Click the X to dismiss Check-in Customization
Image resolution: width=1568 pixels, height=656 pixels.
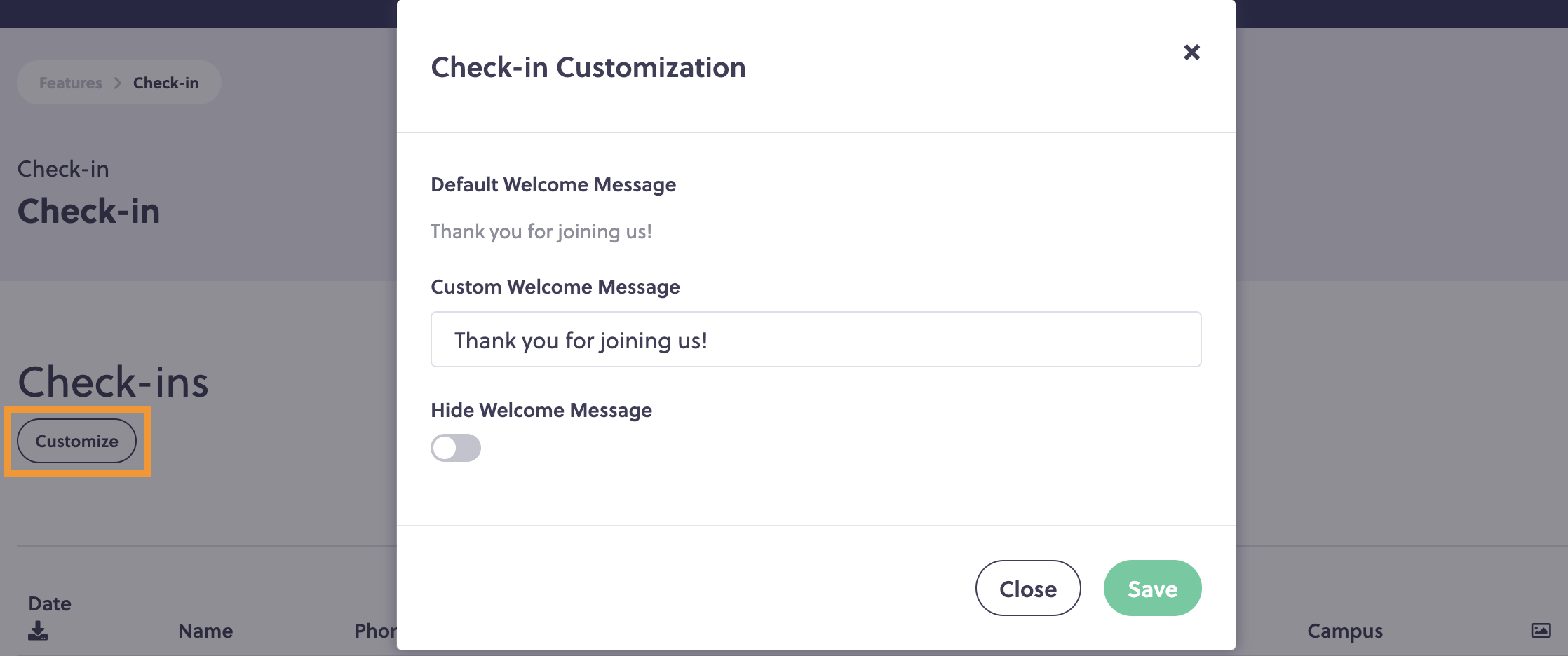[1191, 53]
